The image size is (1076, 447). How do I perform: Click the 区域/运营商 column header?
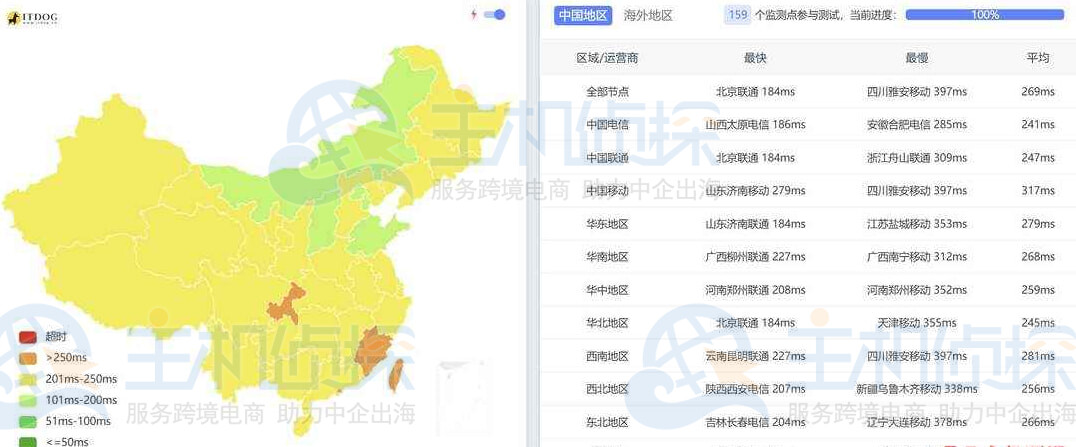click(607, 58)
